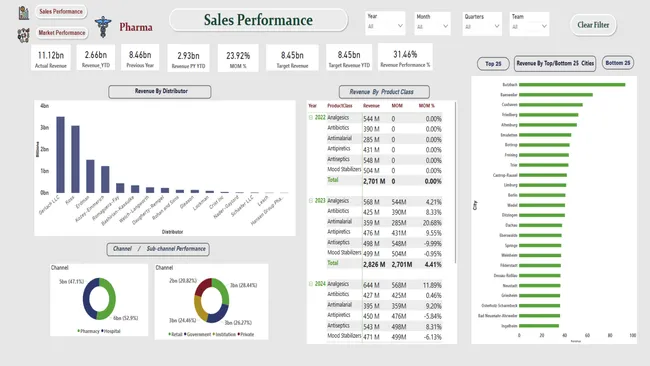The width and height of the screenshot is (650, 366).
Task: Select 2024 Mood Stabilizers revenue 471 M
Action: point(371,337)
